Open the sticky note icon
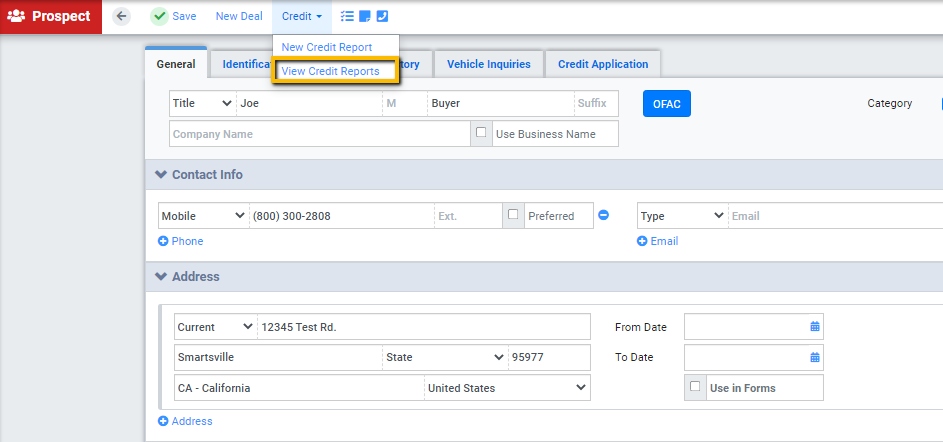943x442 pixels. (364, 16)
